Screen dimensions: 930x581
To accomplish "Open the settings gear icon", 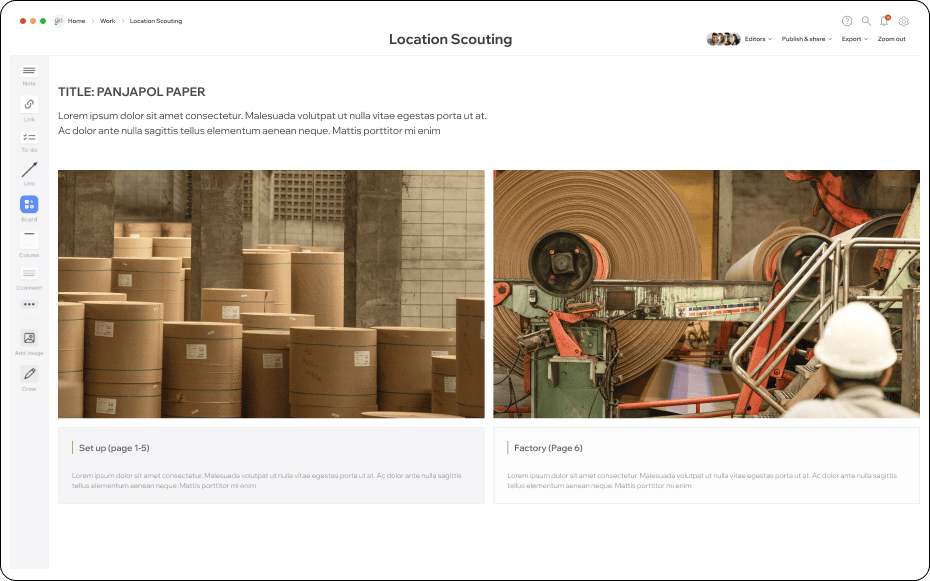I will [x=903, y=21].
